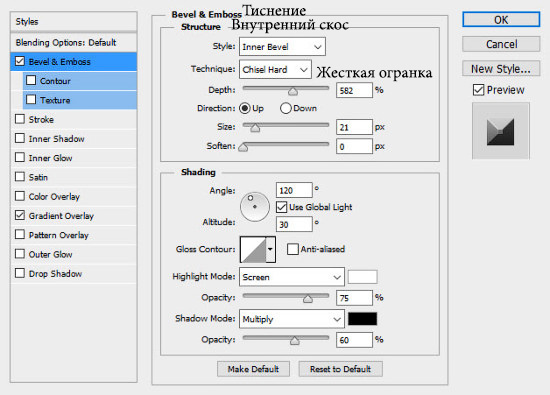Open the Drop Shadow settings row label

[55, 274]
